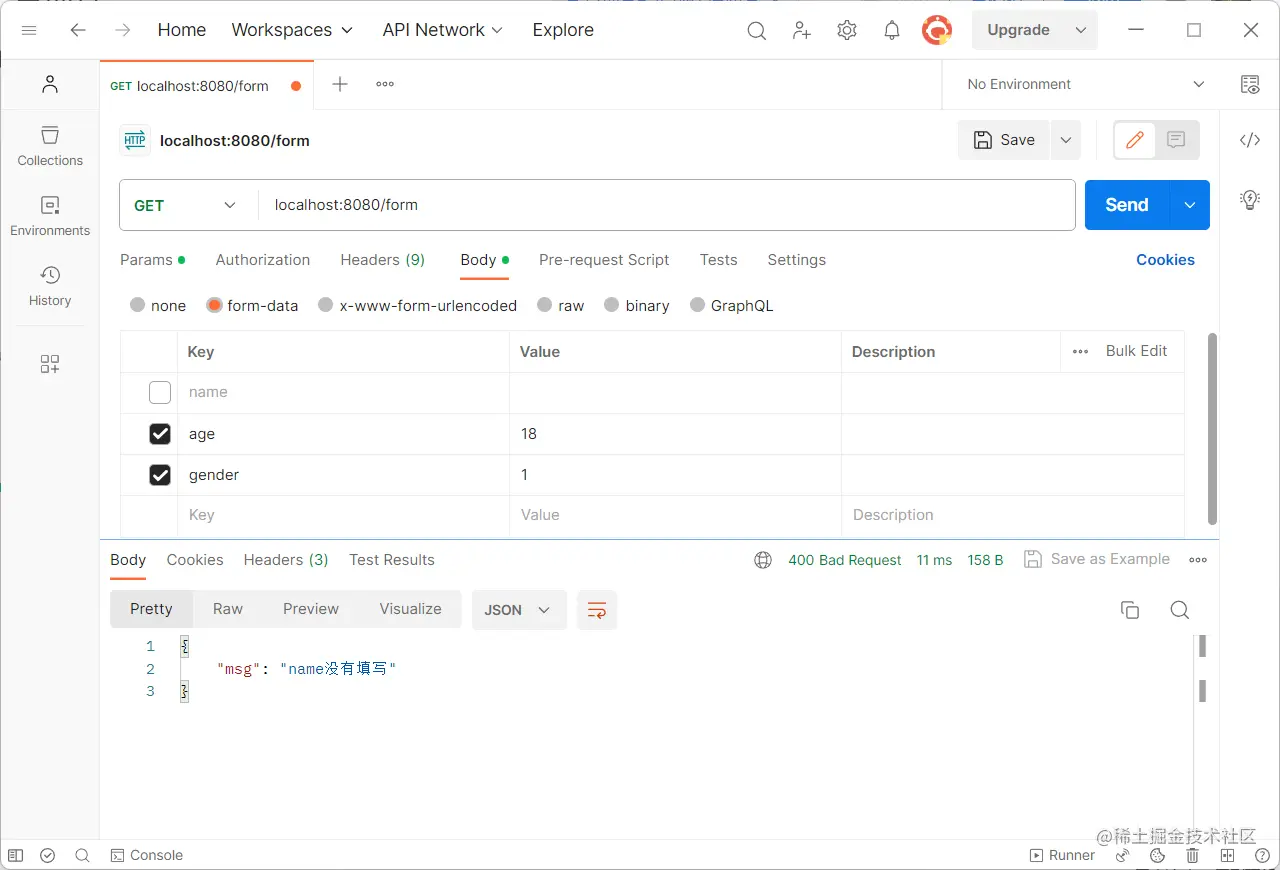Open the response options three-dots

1198,560
